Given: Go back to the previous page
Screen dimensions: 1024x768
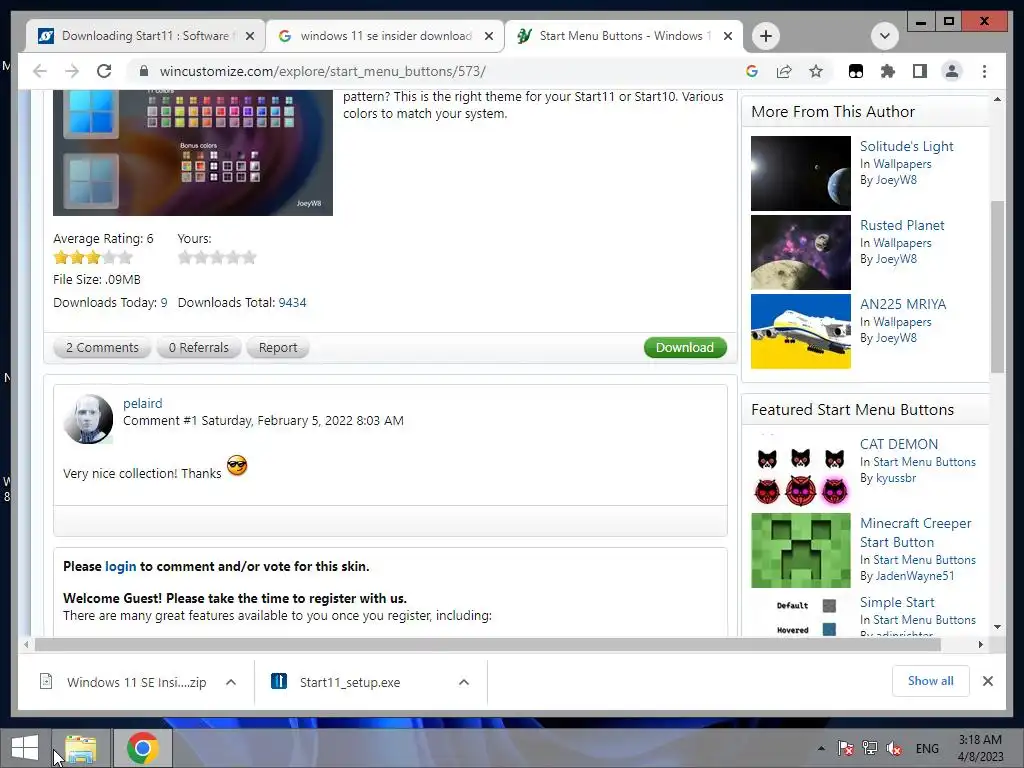Looking at the screenshot, I should [x=40, y=71].
